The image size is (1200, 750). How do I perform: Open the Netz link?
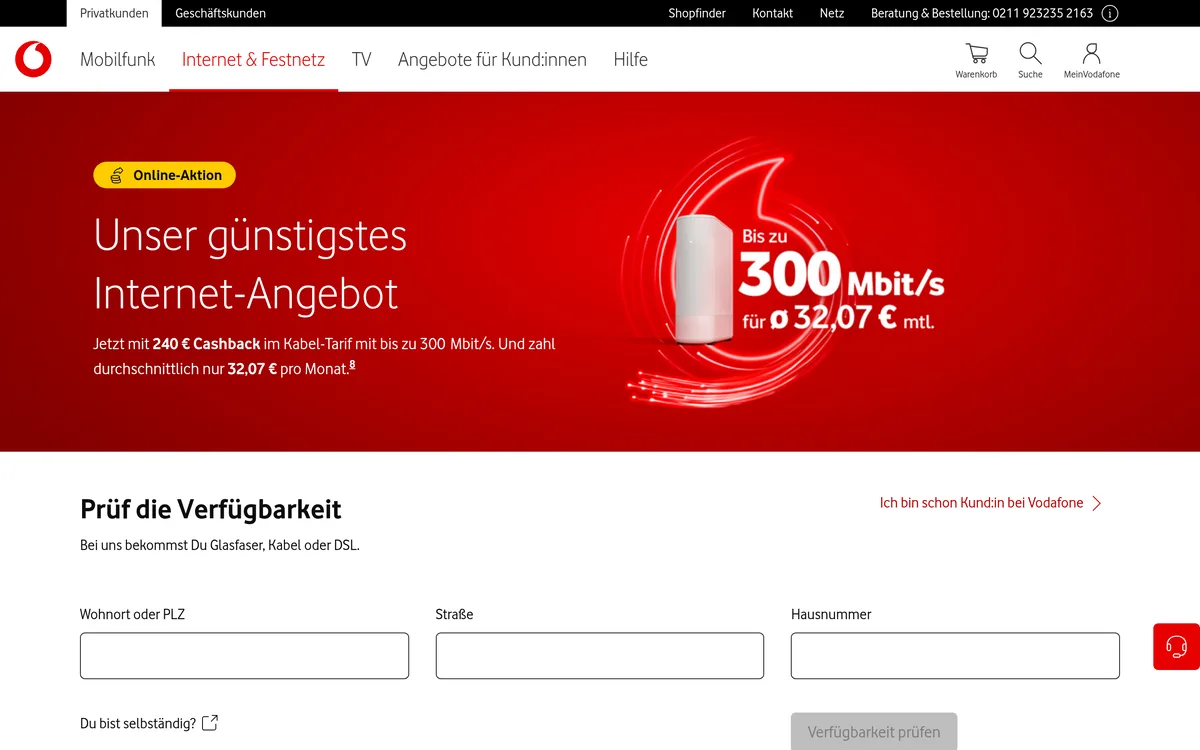pyautogui.click(x=832, y=13)
